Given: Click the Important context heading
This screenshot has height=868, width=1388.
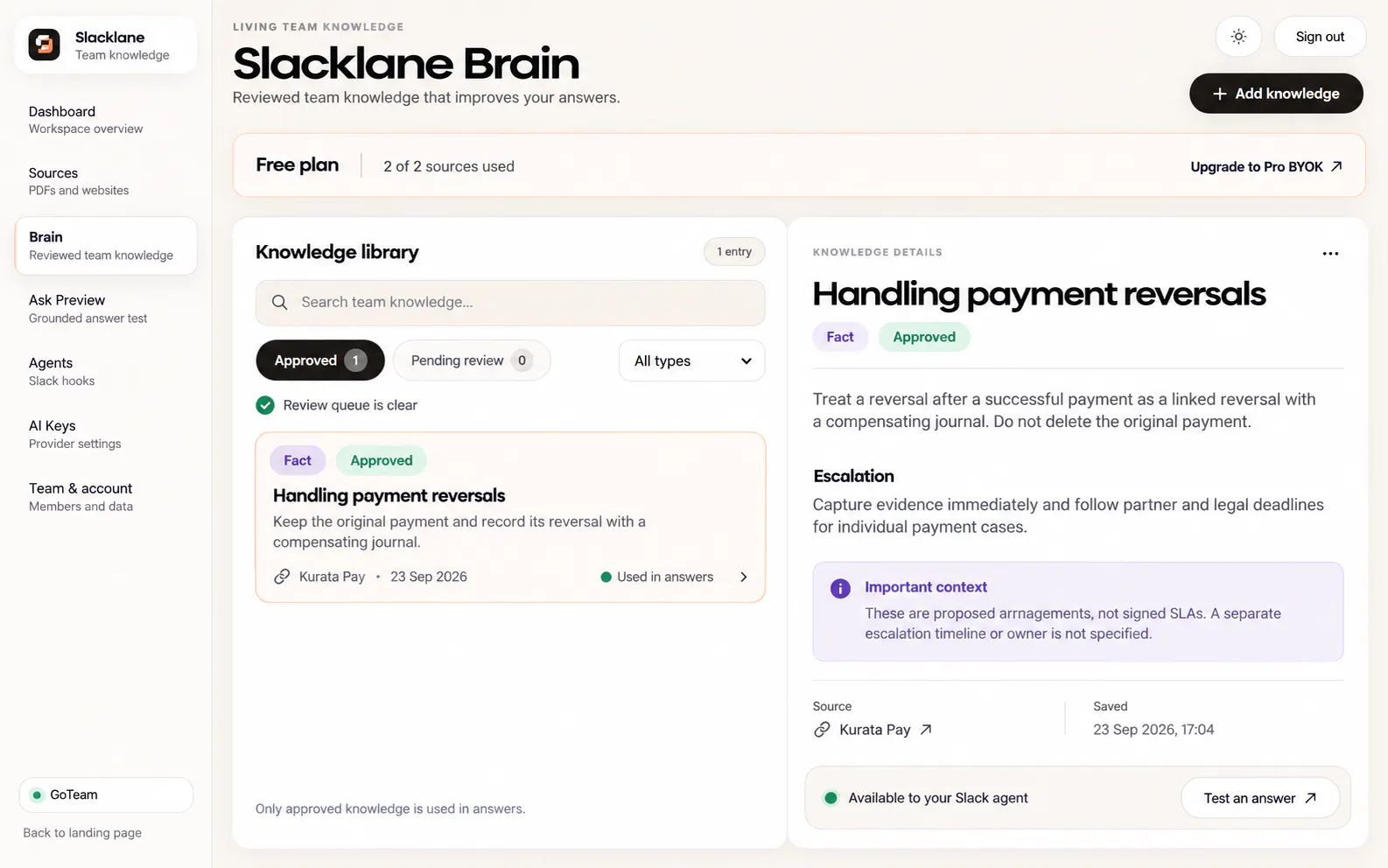Looking at the screenshot, I should [926, 587].
